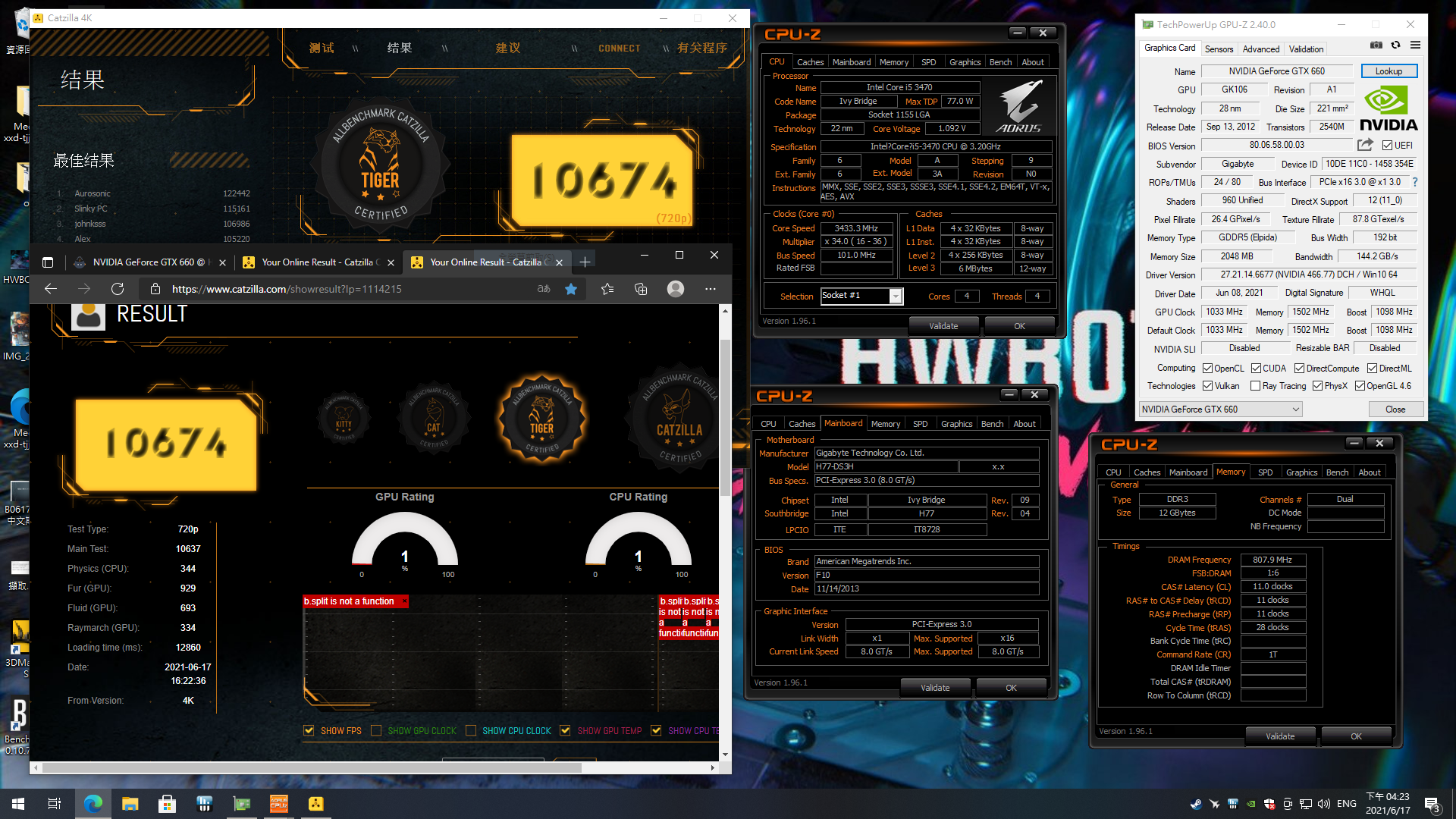The width and height of the screenshot is (1456, 819).
Task: Toggle Vulkan checkbox
Action: coord(1207,386)
